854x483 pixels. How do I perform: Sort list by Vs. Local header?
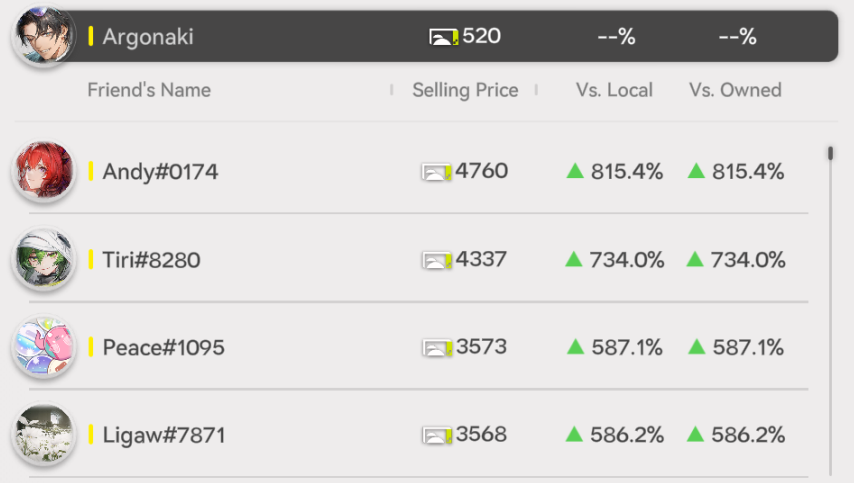(x=614, y=90)
